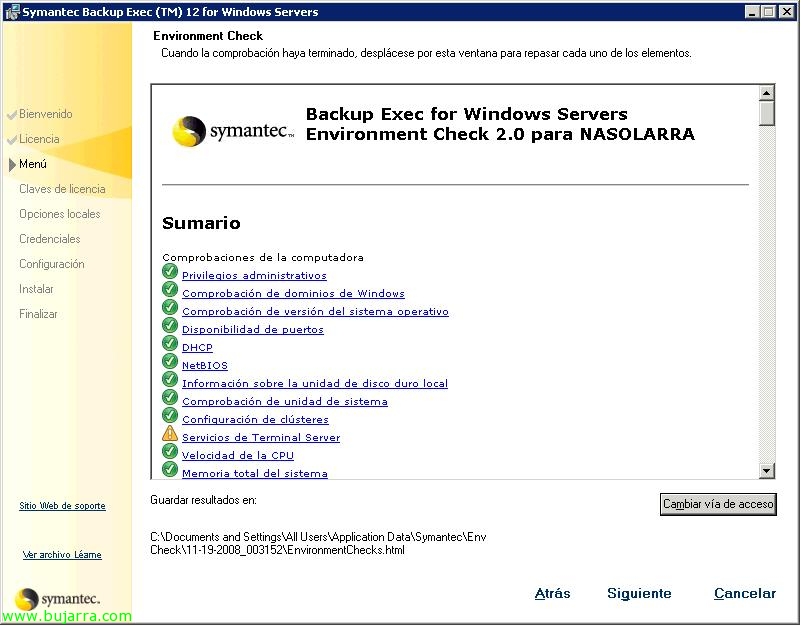This screenshot has height=626, width=801.
Task: Select Bienvenido step in sidebar
Action: tap(45, 114)
